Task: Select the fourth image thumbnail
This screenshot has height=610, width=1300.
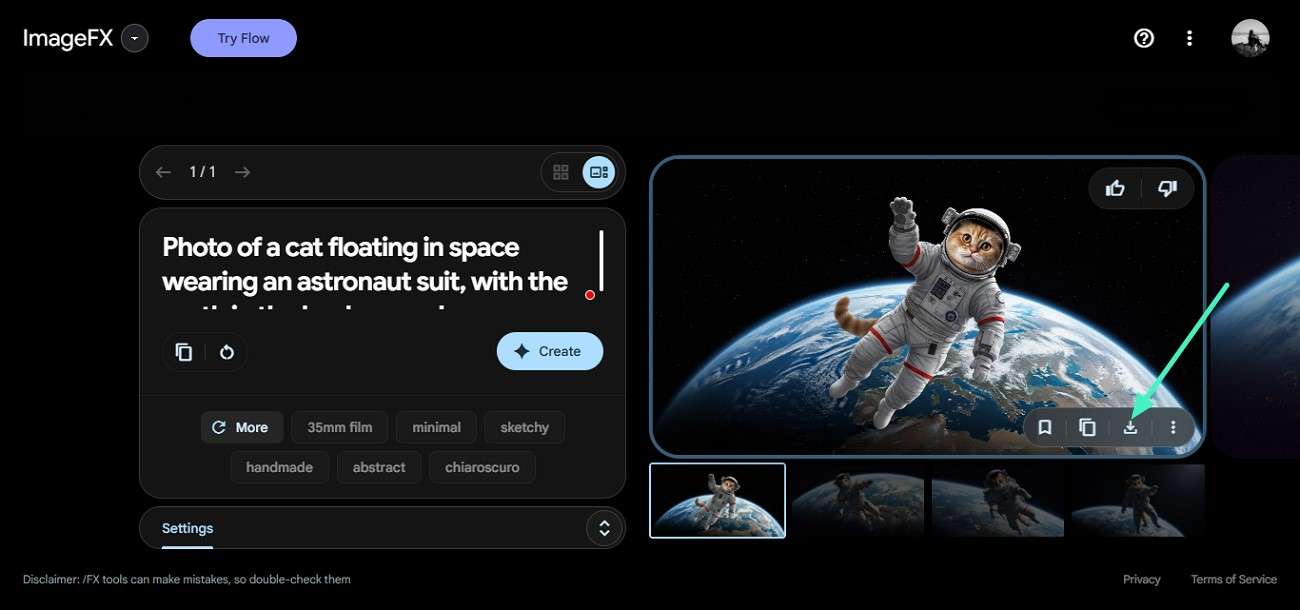Action: (1137, 500)
